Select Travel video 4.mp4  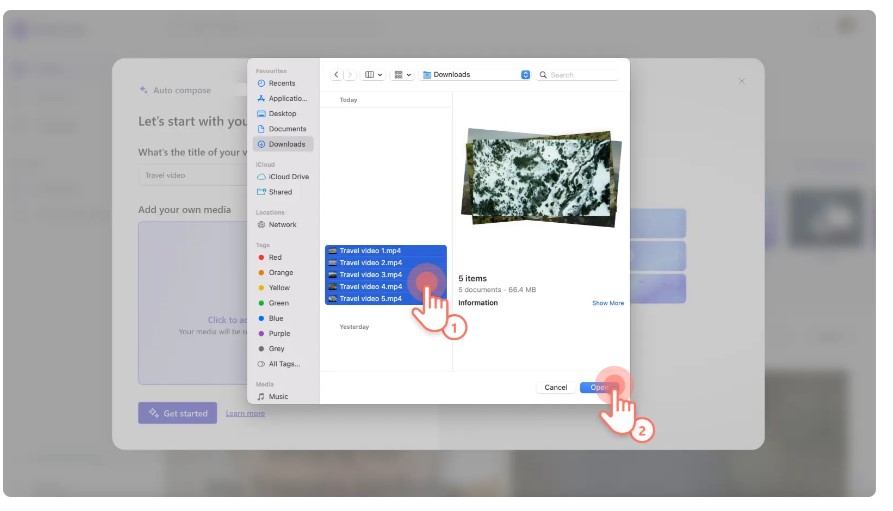click(x=386, y=287)
